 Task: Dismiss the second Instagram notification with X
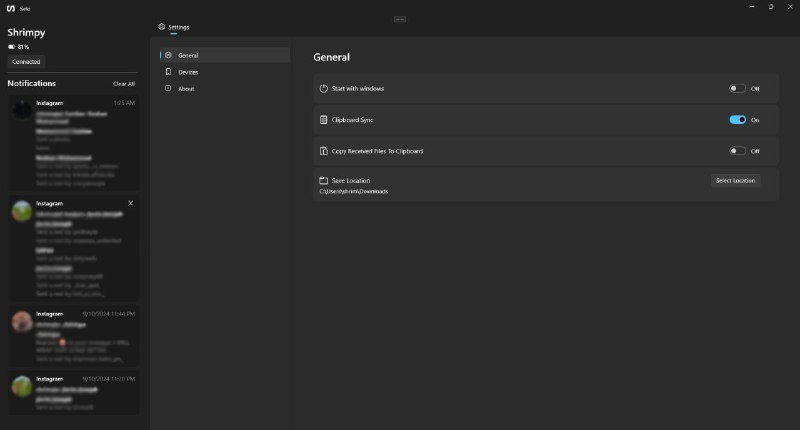130,203
